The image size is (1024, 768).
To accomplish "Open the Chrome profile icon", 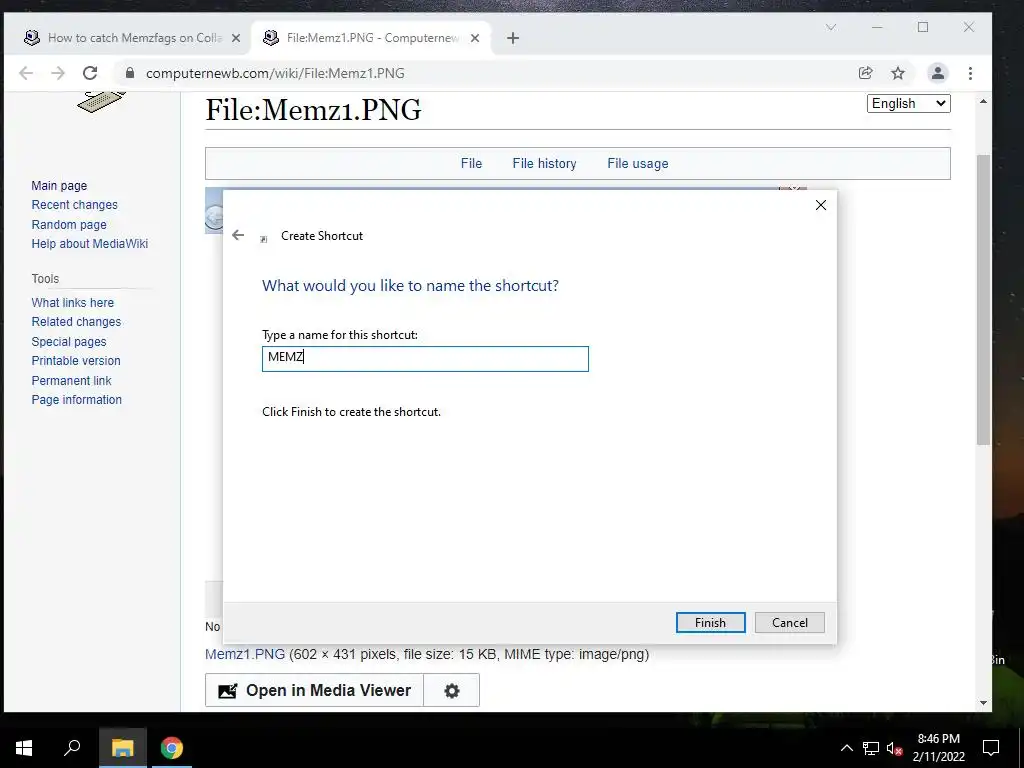I will [937, 73].
